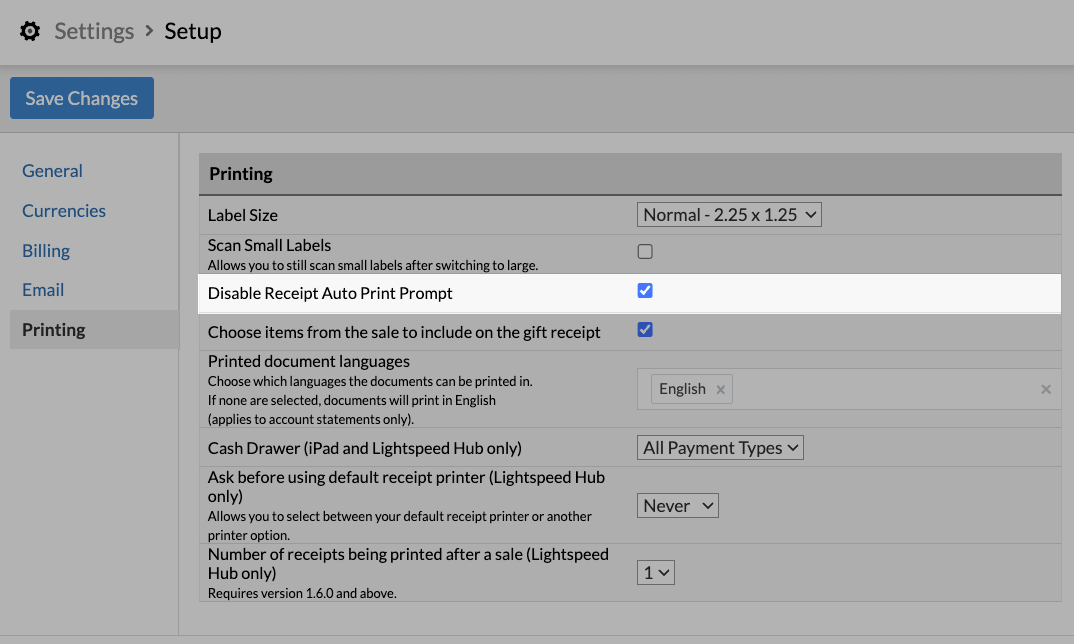Viewport: 1074px width, 644px height.
Task: Enable the Scan Small Labels checkbox
Action: [x=645, y=251]
